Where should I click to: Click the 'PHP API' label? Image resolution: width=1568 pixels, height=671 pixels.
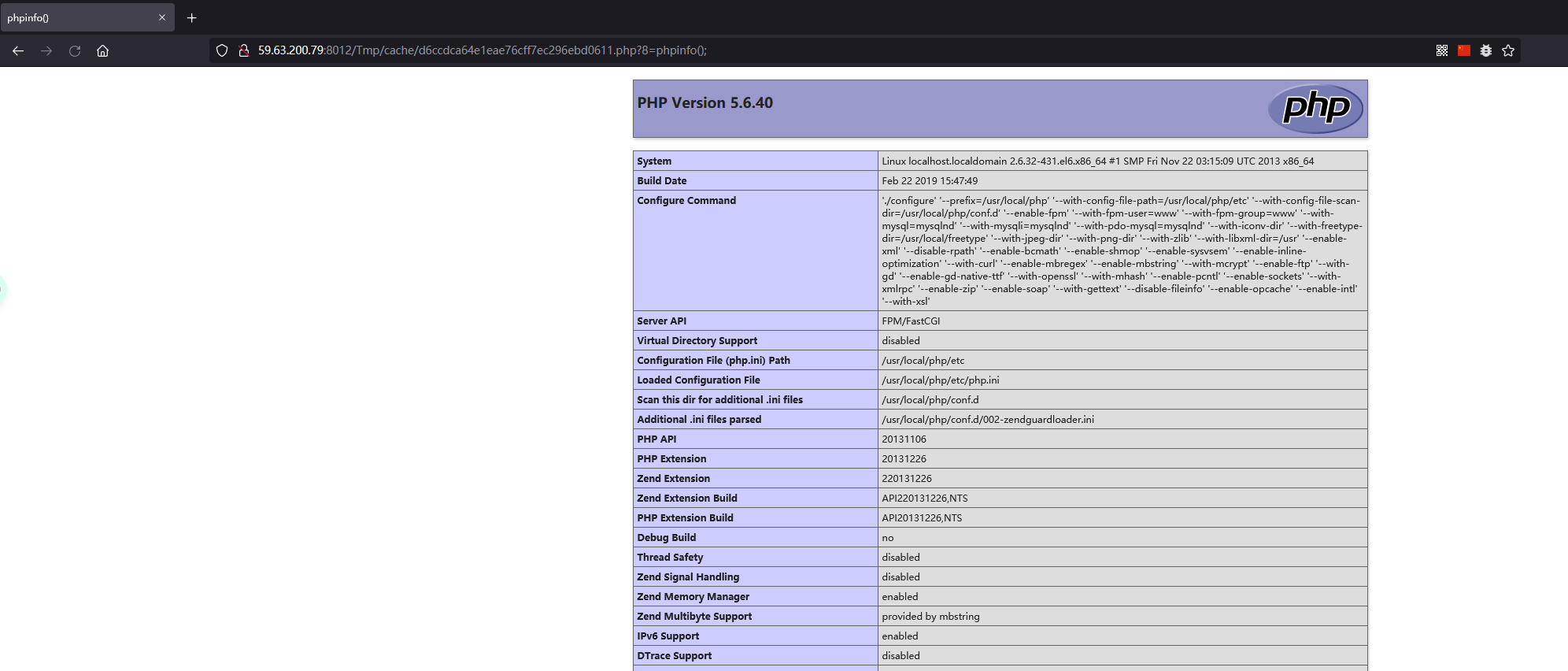(657, 439)
